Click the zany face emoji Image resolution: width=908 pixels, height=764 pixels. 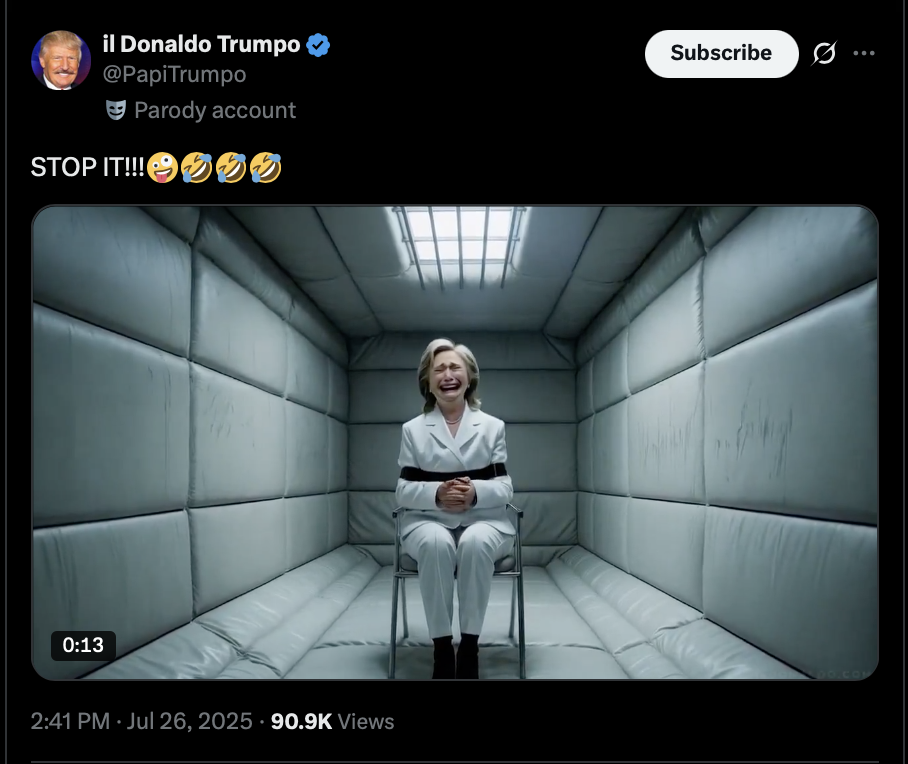coord(162,167)
